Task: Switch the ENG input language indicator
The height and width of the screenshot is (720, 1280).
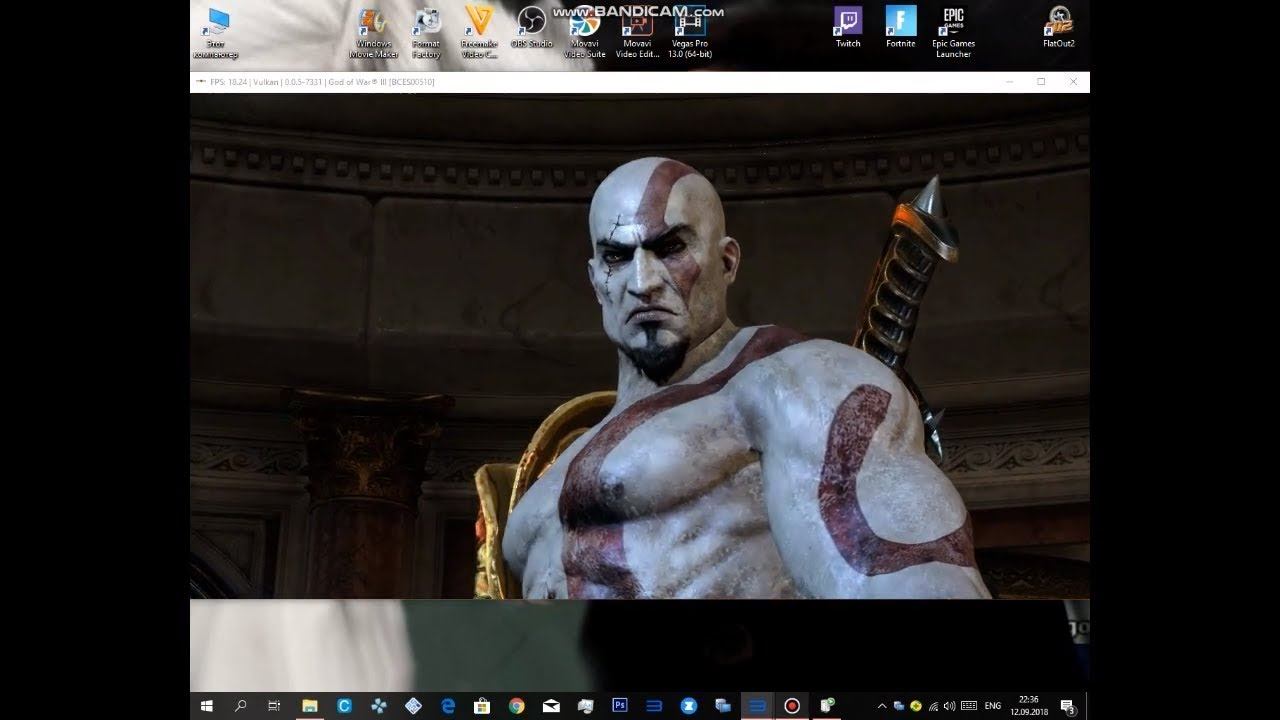Action: click(x=993, y=706)
